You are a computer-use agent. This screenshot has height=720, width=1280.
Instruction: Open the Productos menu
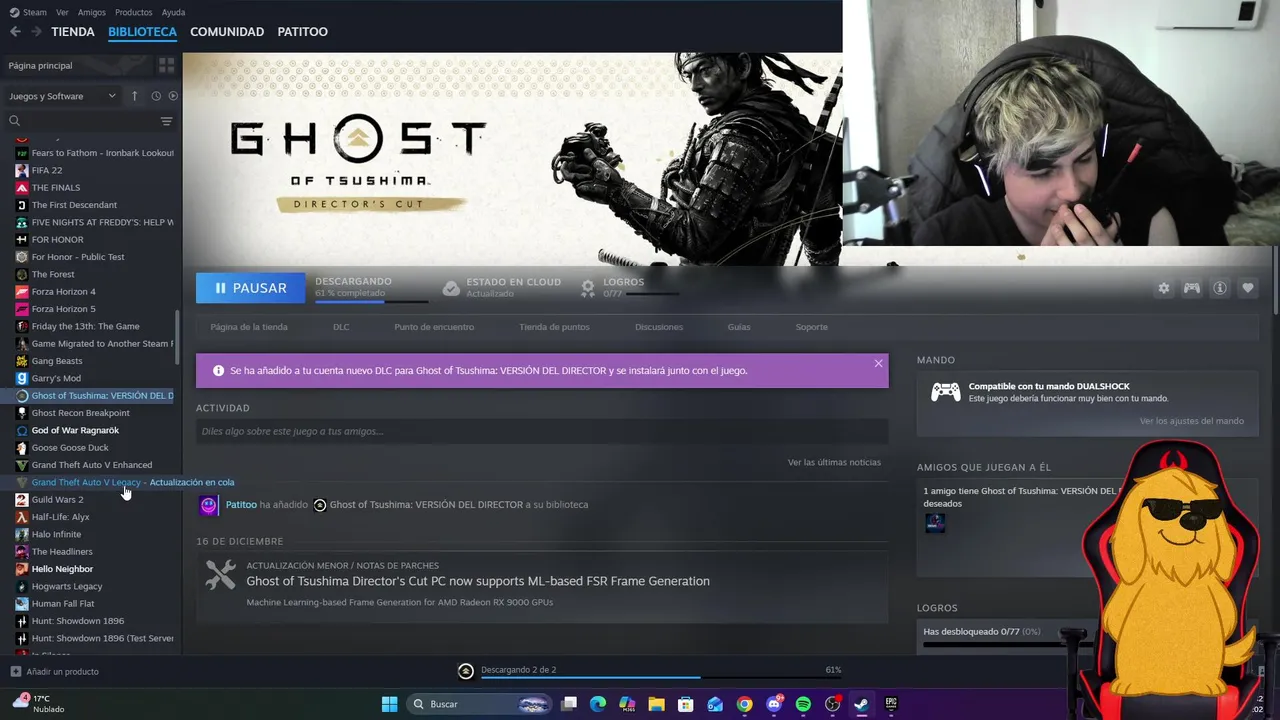[x=134, y=12]
